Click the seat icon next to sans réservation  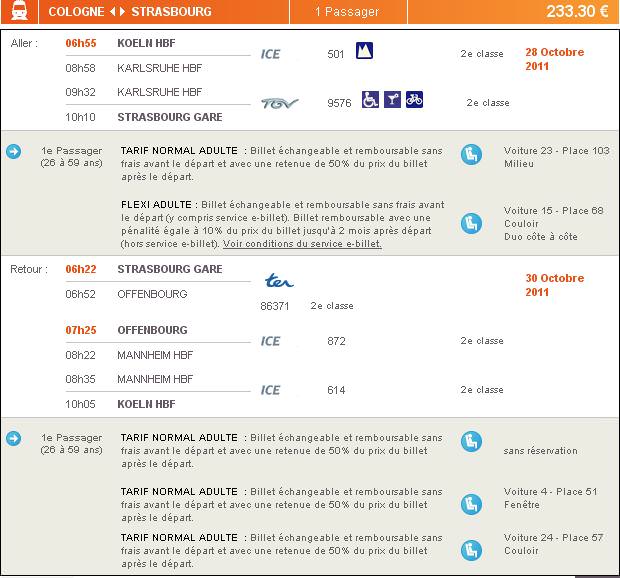click(471, 442)
